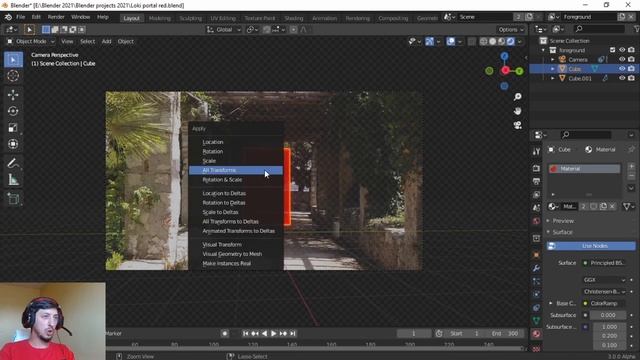Toggle snapping magnet button in header
The width and height of the screenshot is (640, 360).
[267, 29]
